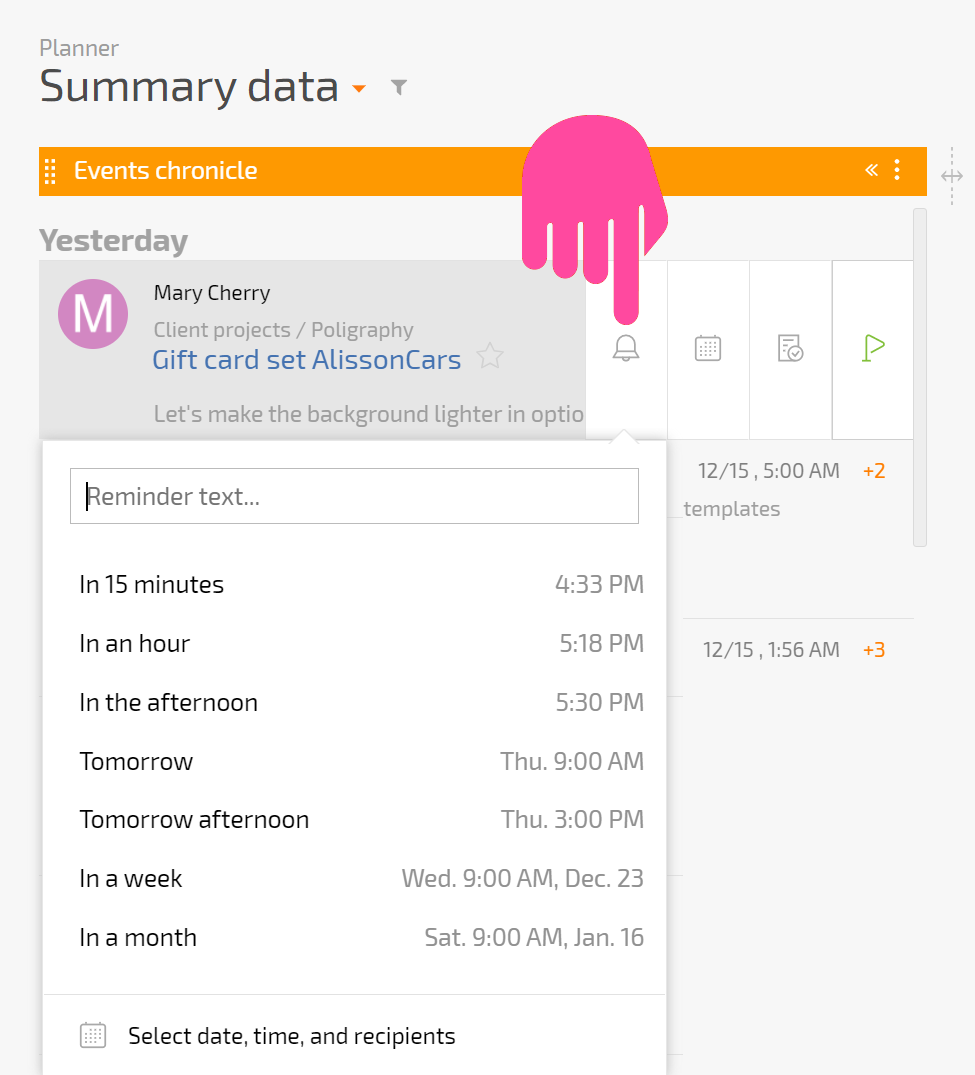The image size is (975, 1075).
Task: Click the panel width resize handle
Action: [952, 176]
